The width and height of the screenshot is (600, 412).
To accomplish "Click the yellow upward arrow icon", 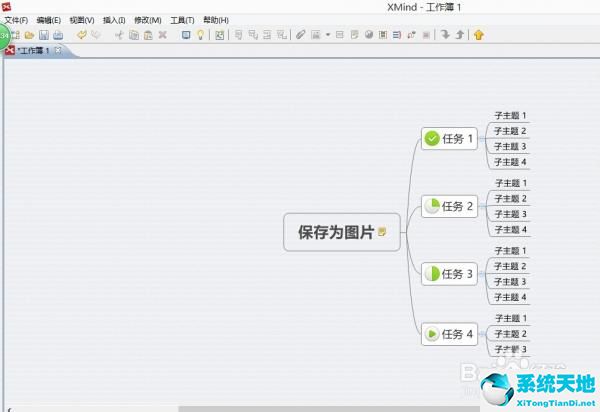I will (x=479, y=35).
